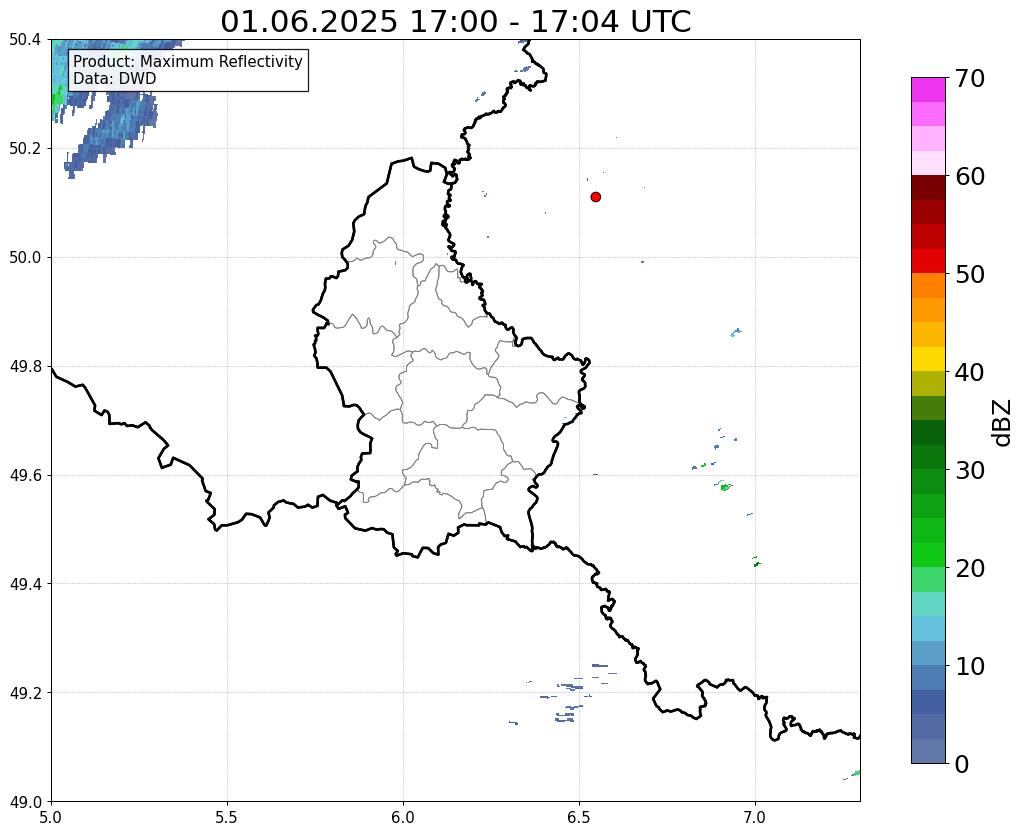Screen dimensions: 1023x834
Task: Click the light blue colorbar segment above 10
Action: tap(928, 653)
